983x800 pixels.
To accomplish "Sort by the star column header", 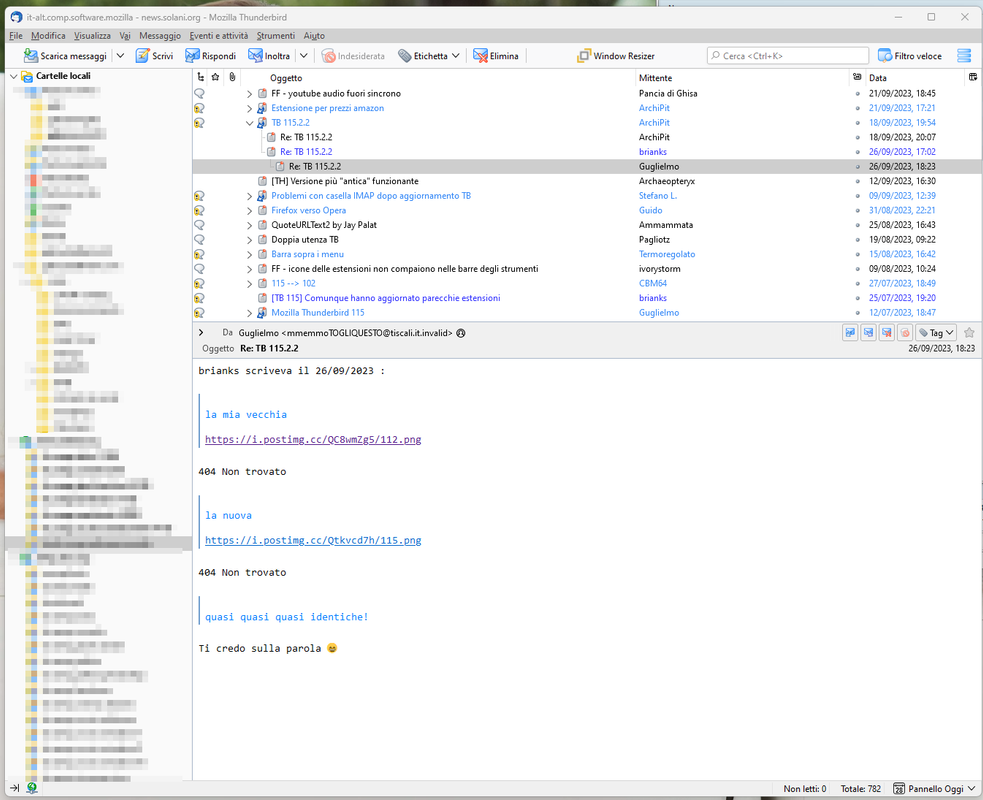I will (x=216, y=77).
